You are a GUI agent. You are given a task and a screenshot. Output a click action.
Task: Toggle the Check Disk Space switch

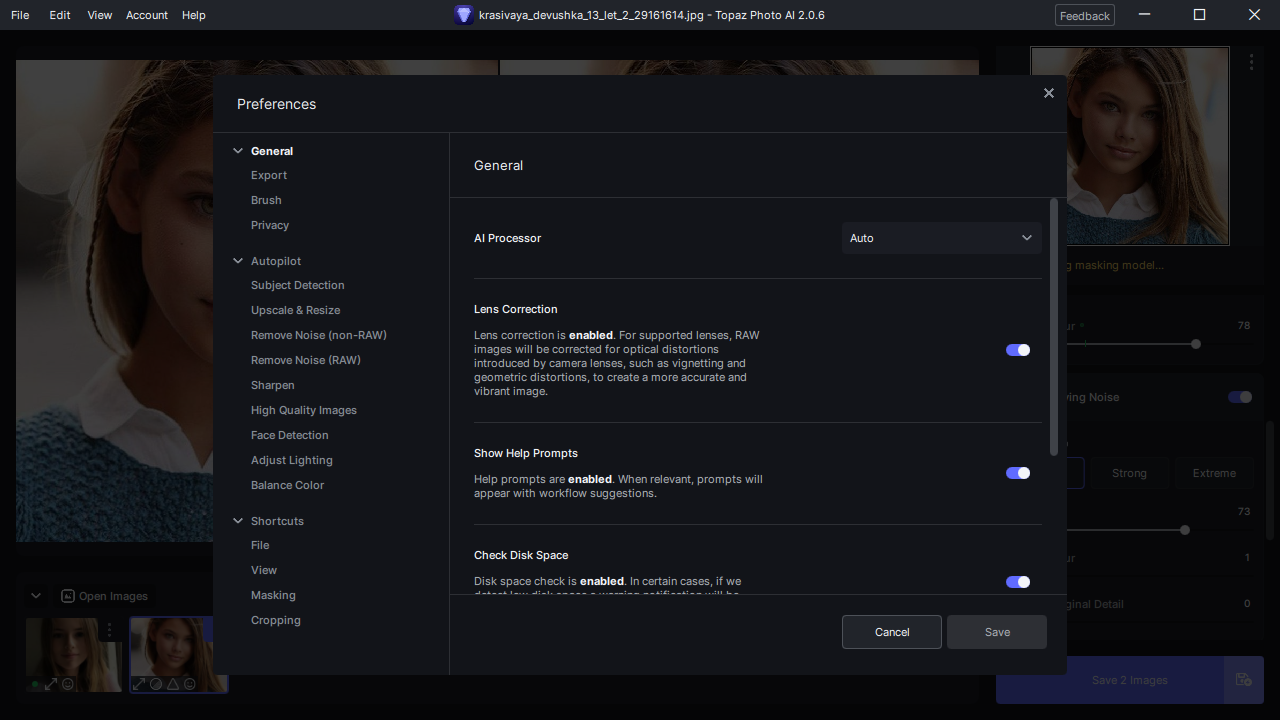tap(1018, 582)
